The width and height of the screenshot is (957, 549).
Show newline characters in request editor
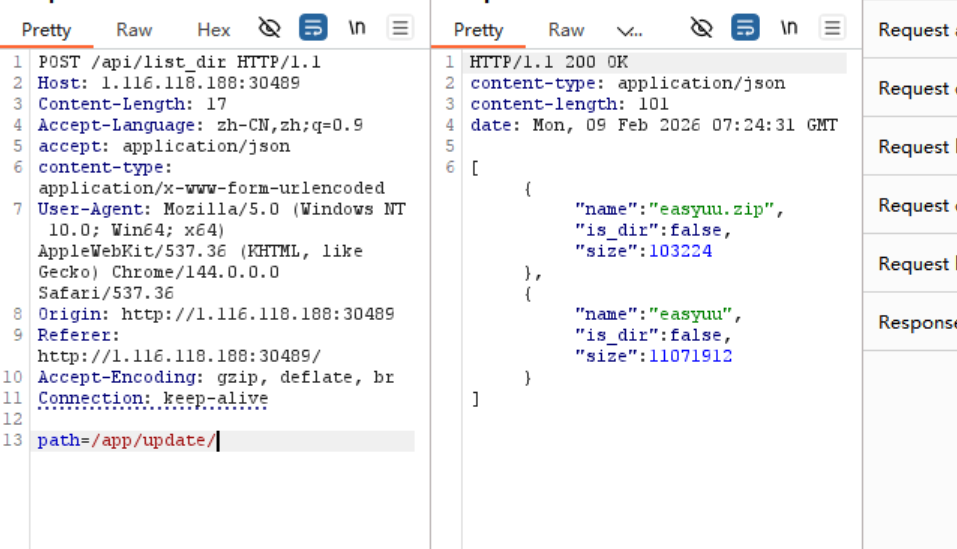357,28
